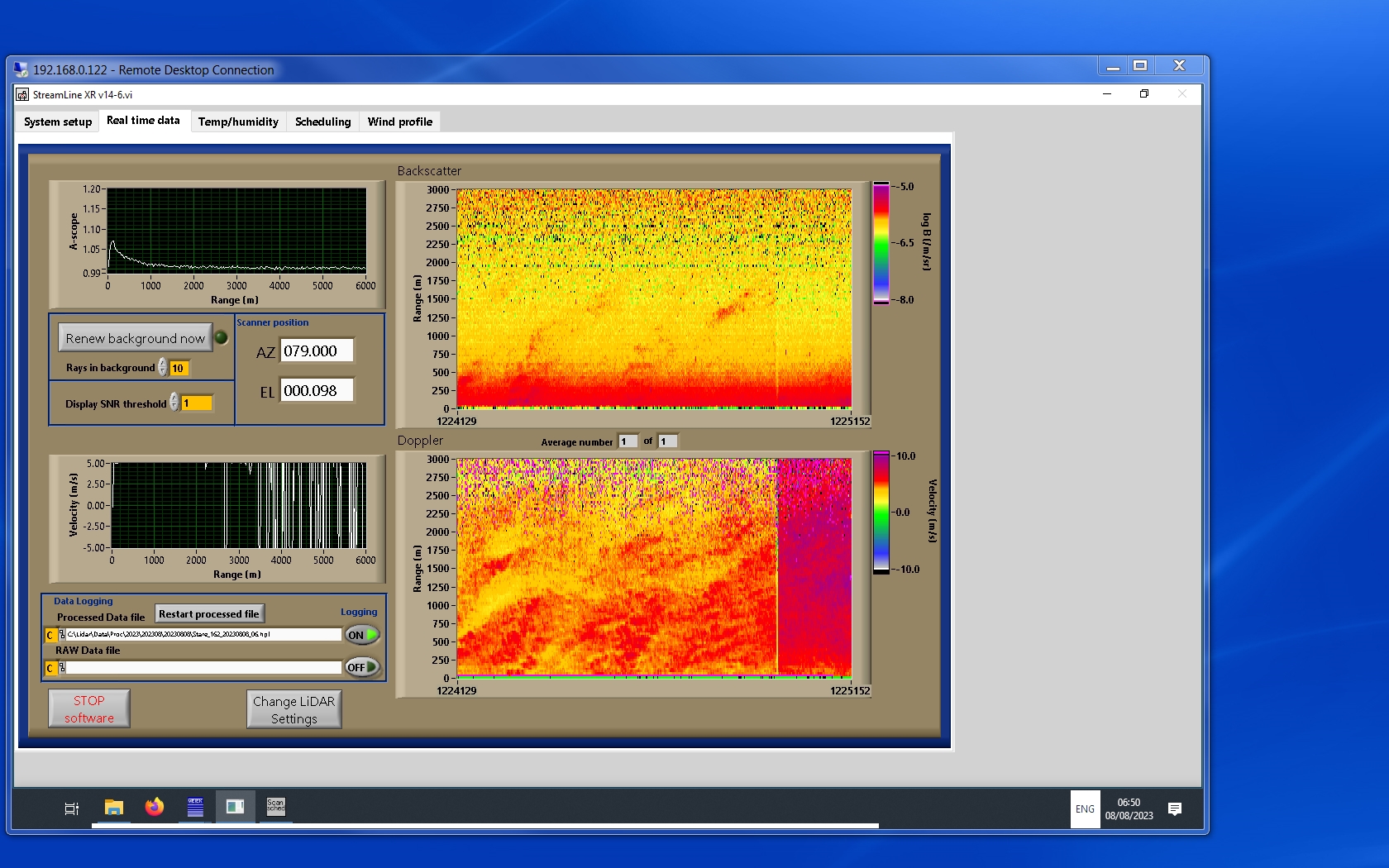This screenshot has width=1389, height=868.
Task: Open File Explorer in the taskbar
Action: point(113,807)
